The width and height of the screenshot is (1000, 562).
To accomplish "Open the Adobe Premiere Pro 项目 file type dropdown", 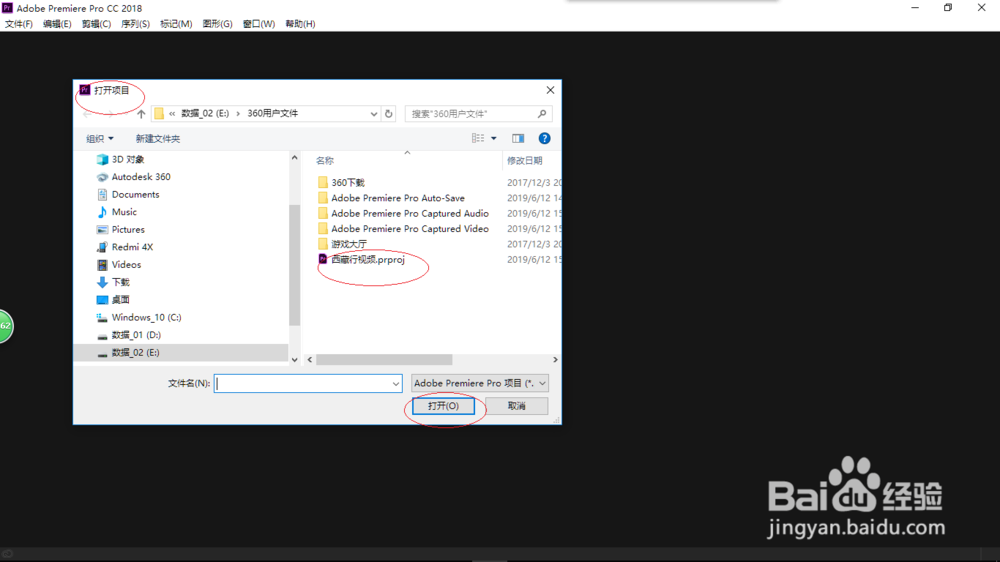I will tap(480, 383).
